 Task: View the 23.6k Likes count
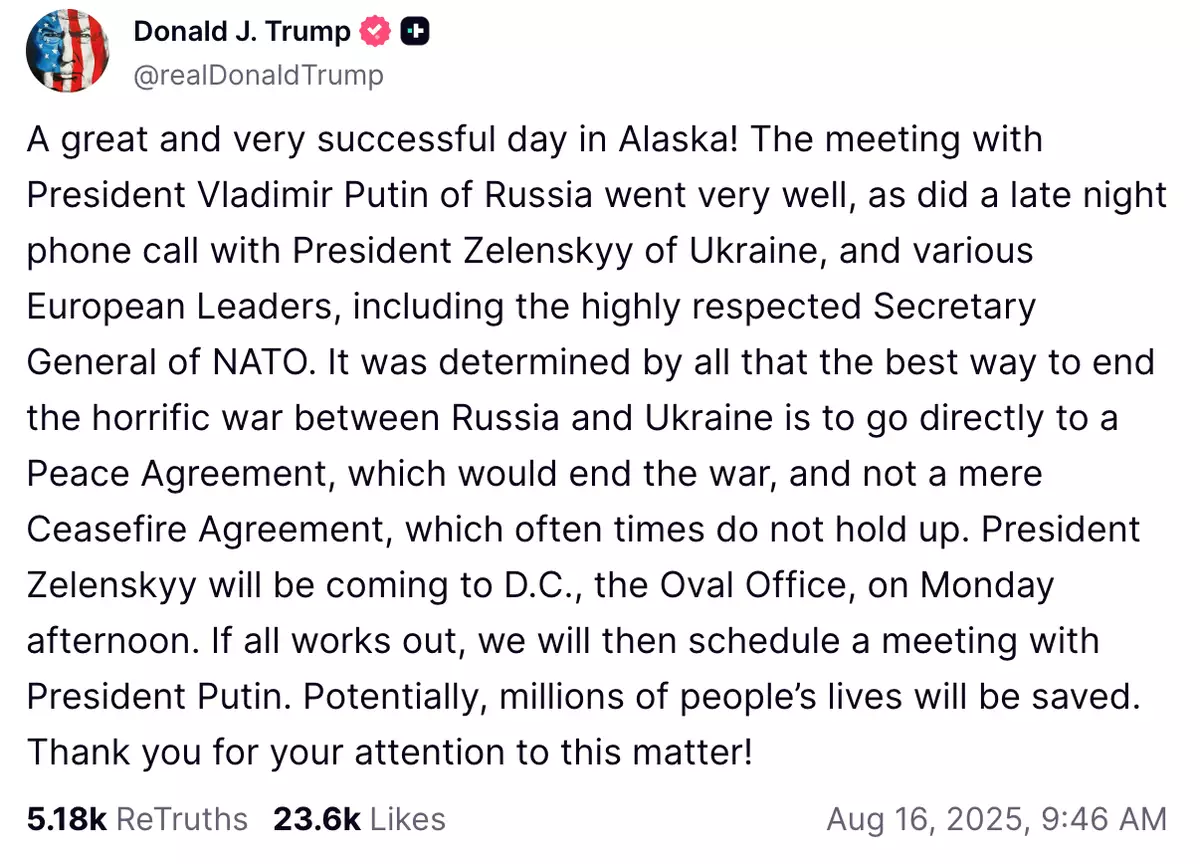point(358,819)
